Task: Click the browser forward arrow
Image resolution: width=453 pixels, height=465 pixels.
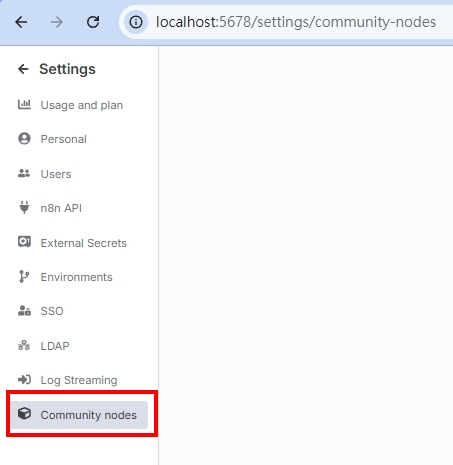Action: [x=57, y=22]
